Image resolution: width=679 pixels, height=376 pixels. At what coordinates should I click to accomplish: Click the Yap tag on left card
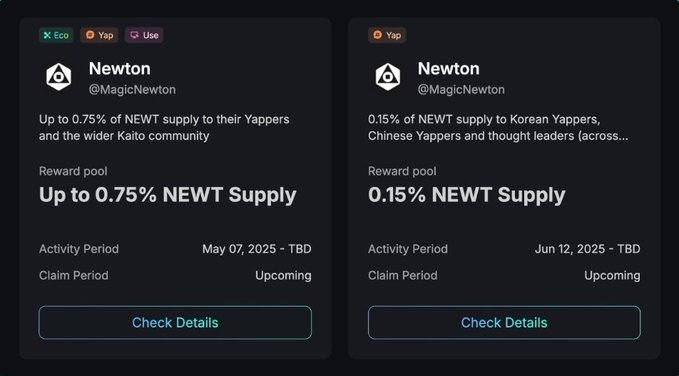click(x=99, y=35)
